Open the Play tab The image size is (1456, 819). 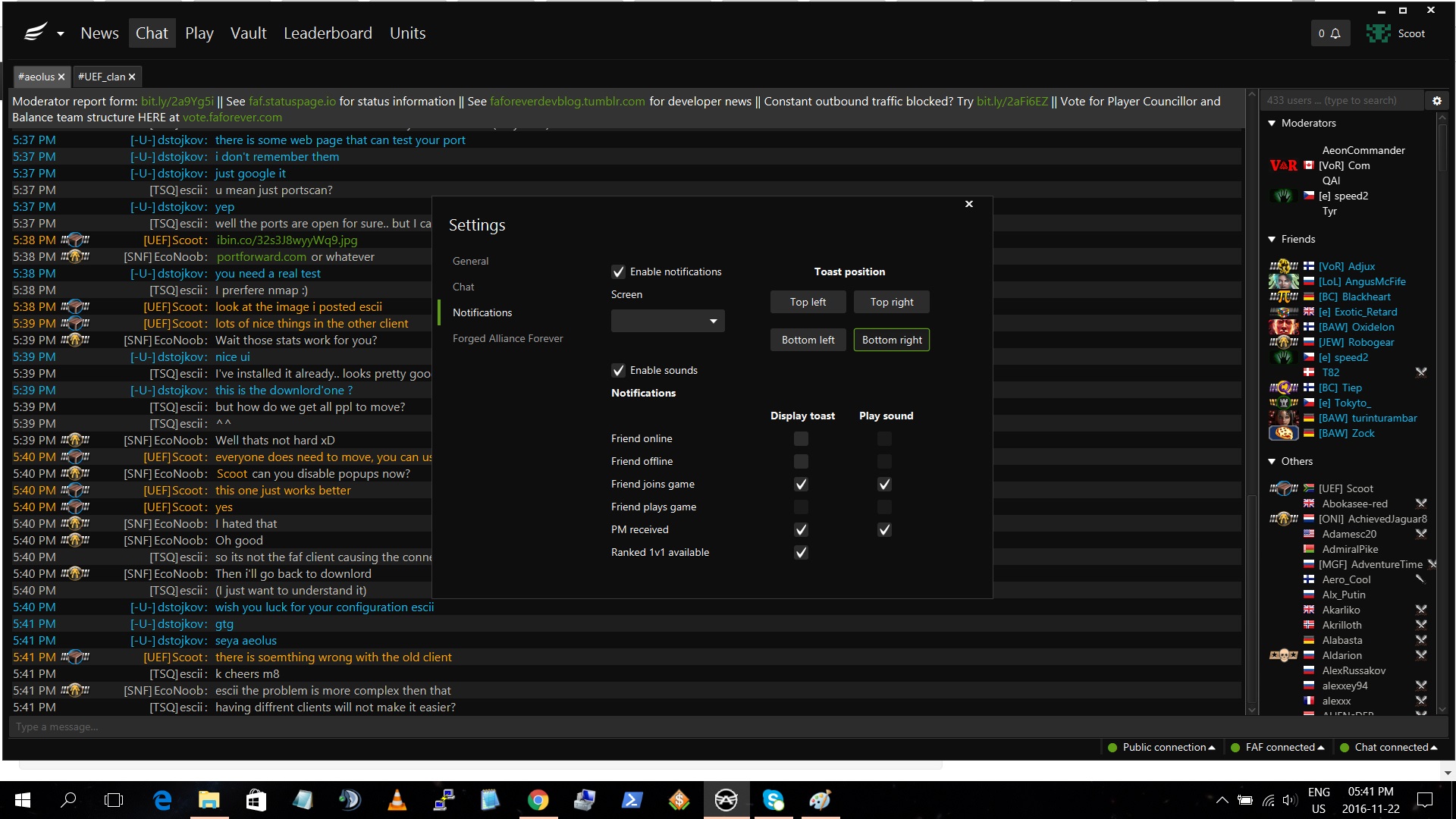199,33
